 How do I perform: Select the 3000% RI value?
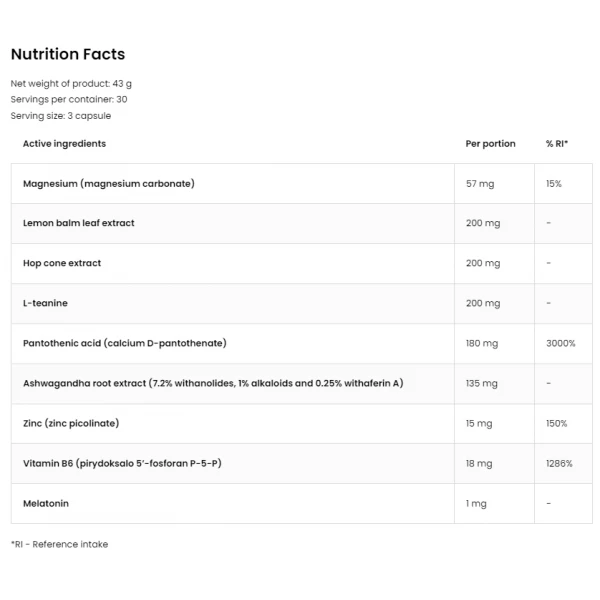[x=561, y=343]
